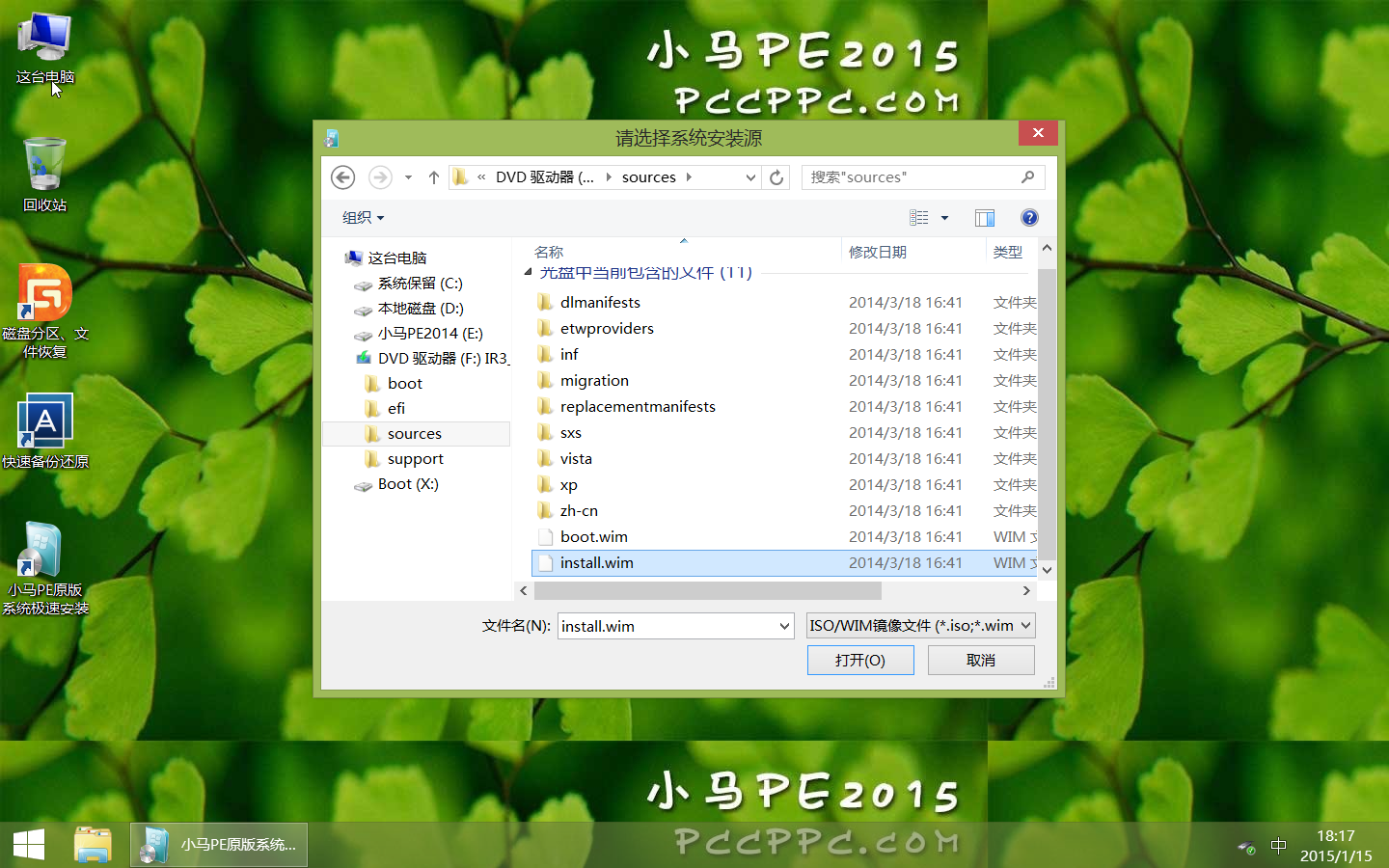Click the chevron after sources in the path

(689, 177)
